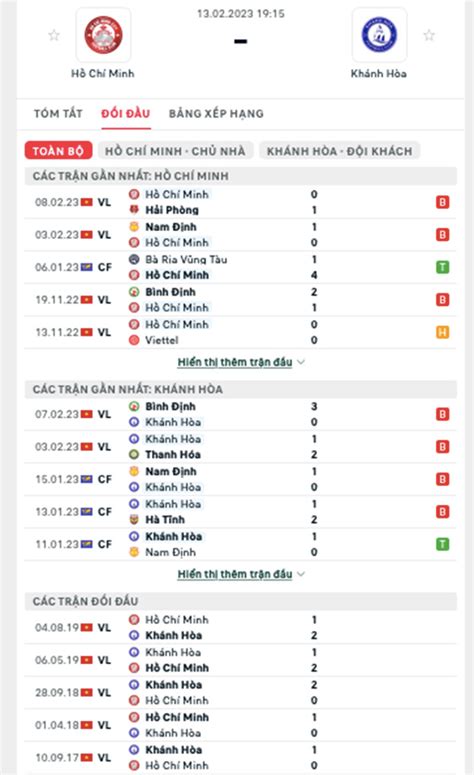Switch to the Bảng Xếp Hạng tab

(216, 114)
